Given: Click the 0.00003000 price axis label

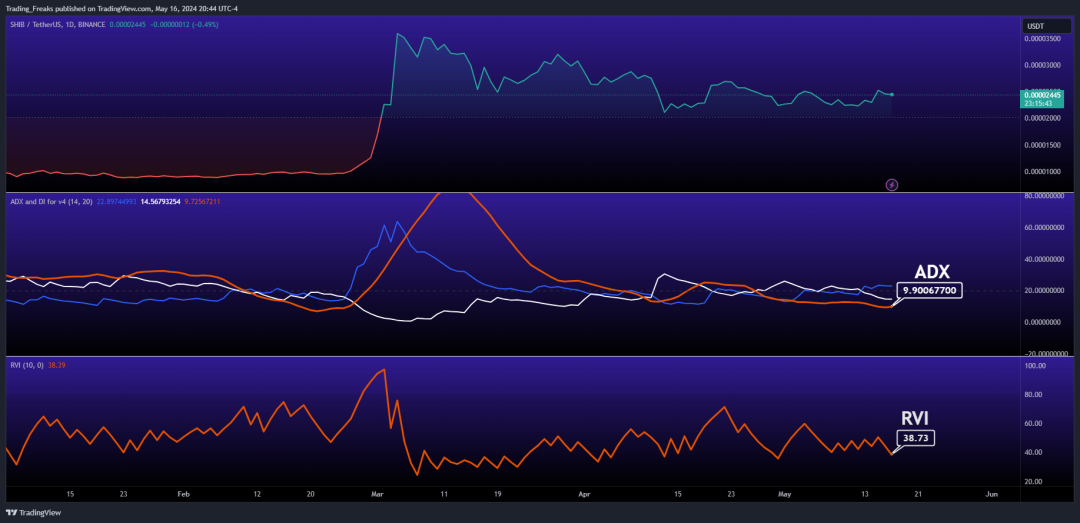Looking at the screenshot, I should (1044, 65).
